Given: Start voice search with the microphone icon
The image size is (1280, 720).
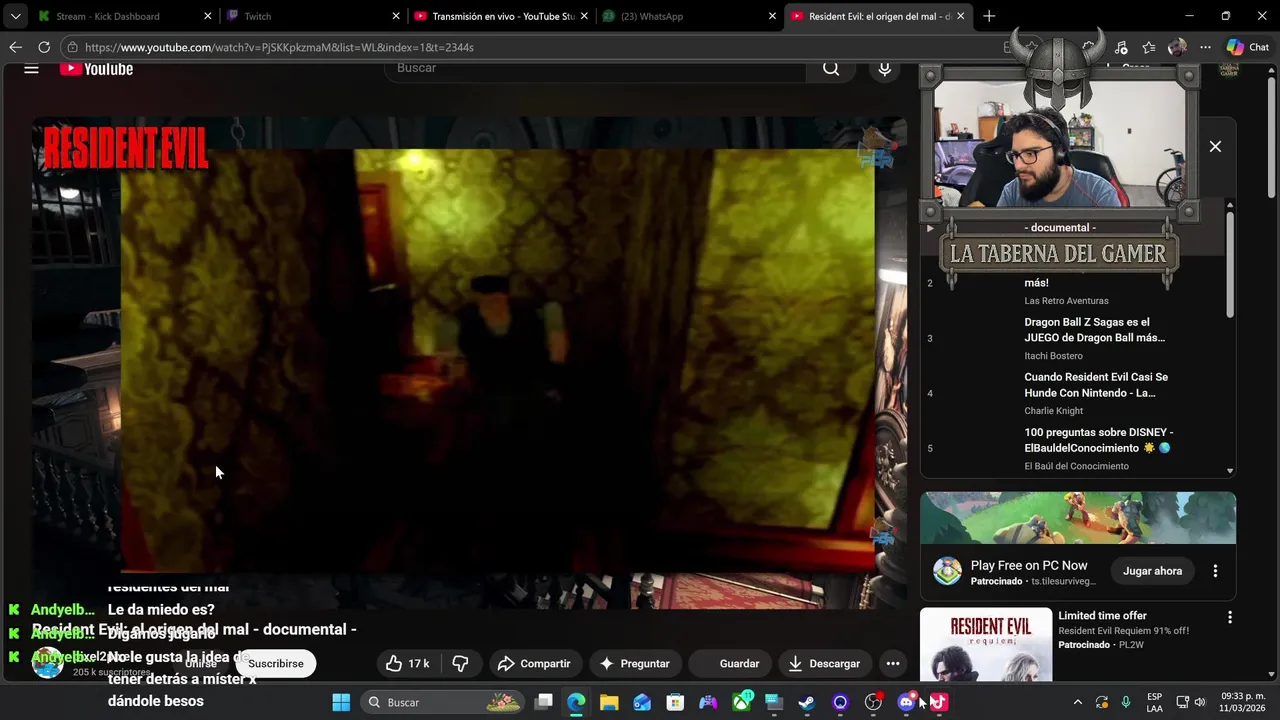Looking at the screenshot, I should 884,68.
